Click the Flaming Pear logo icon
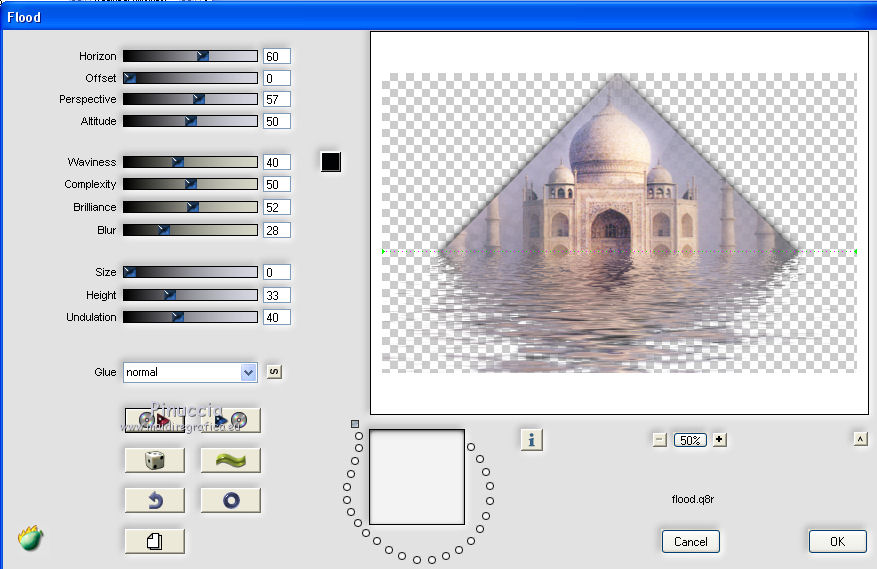Viewport: 877px width, 569px height. [30, 538]
